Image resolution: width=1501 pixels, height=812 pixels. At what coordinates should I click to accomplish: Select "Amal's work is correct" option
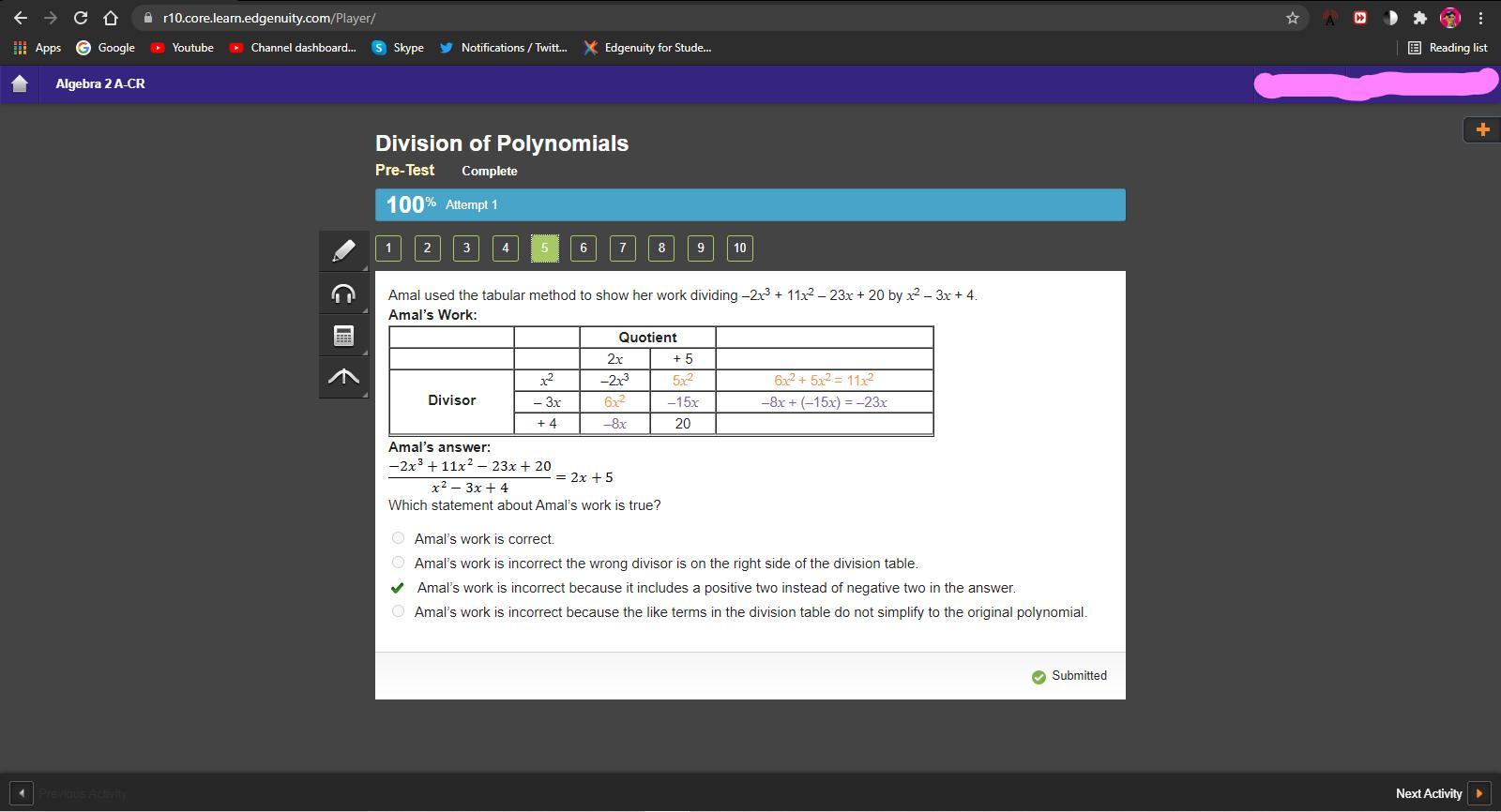(399, 538)
